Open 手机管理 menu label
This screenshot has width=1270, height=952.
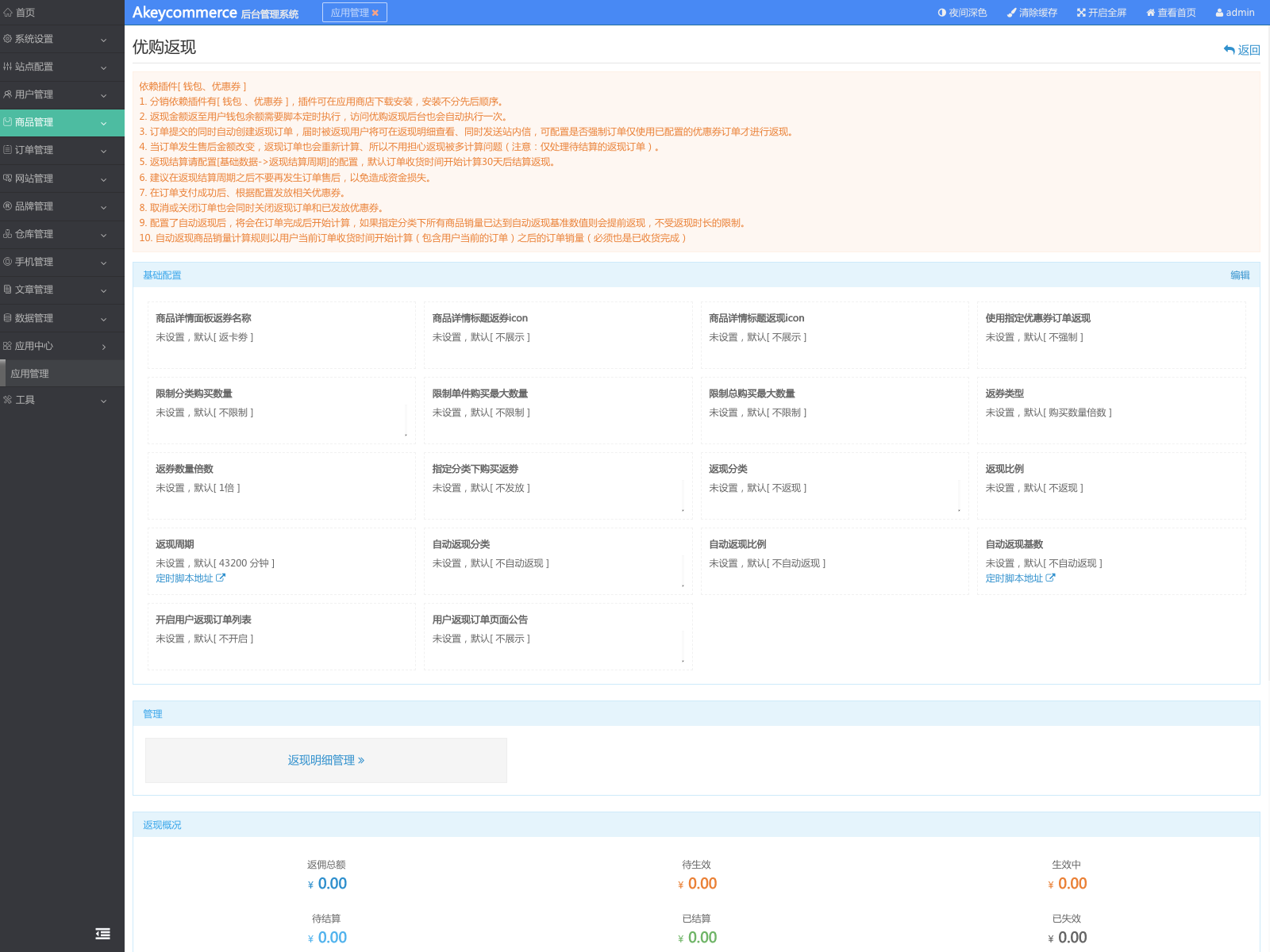tap(34, 262)
